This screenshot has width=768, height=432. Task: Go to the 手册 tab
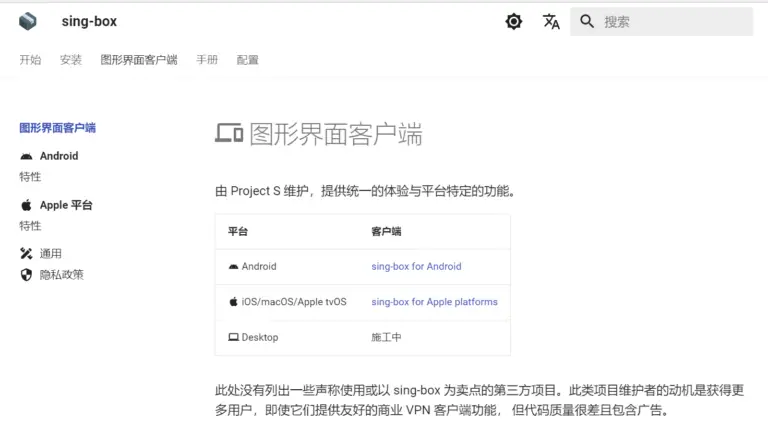point(207,60)
